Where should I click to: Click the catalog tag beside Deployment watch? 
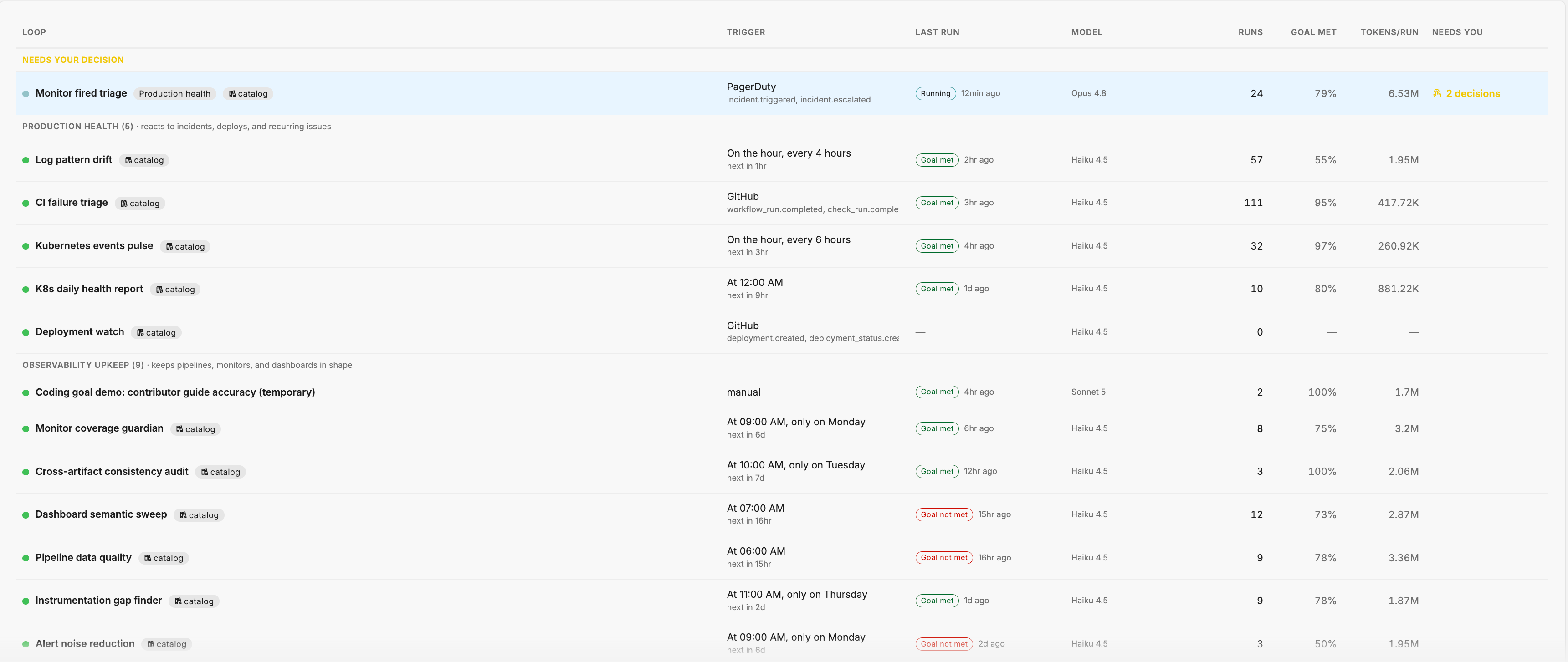[156, 332]
